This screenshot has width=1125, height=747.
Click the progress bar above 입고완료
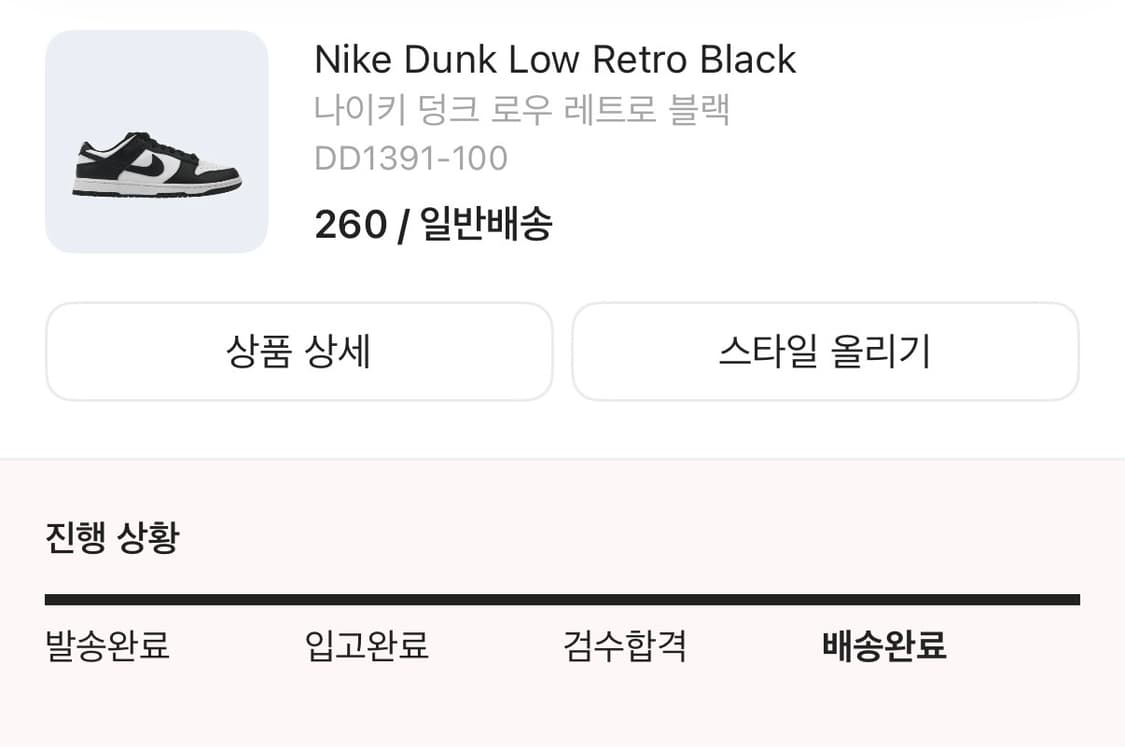point(367,600)
